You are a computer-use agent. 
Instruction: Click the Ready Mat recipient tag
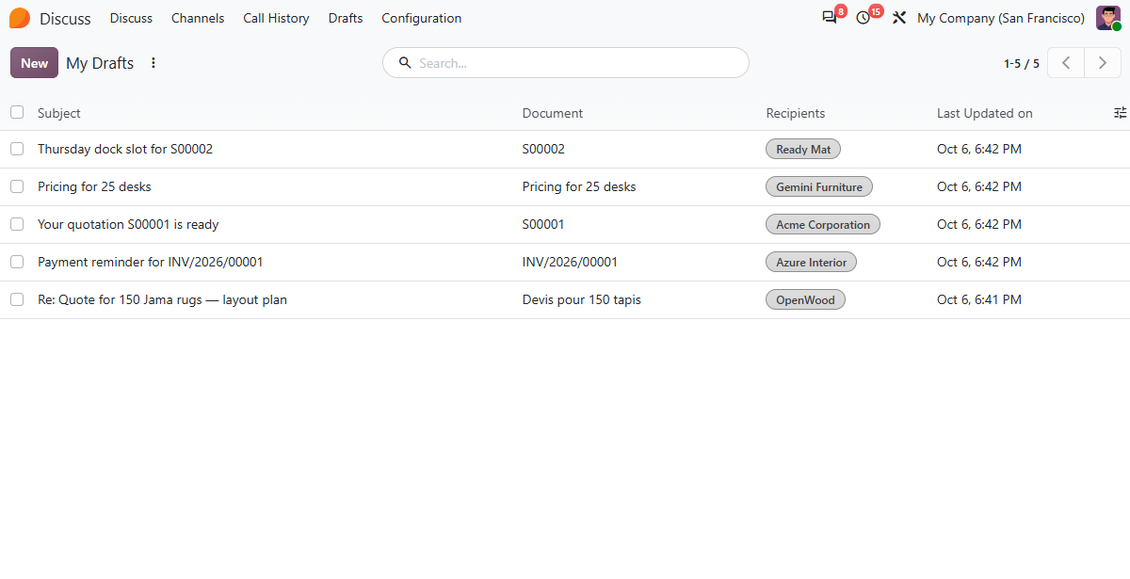803,149
